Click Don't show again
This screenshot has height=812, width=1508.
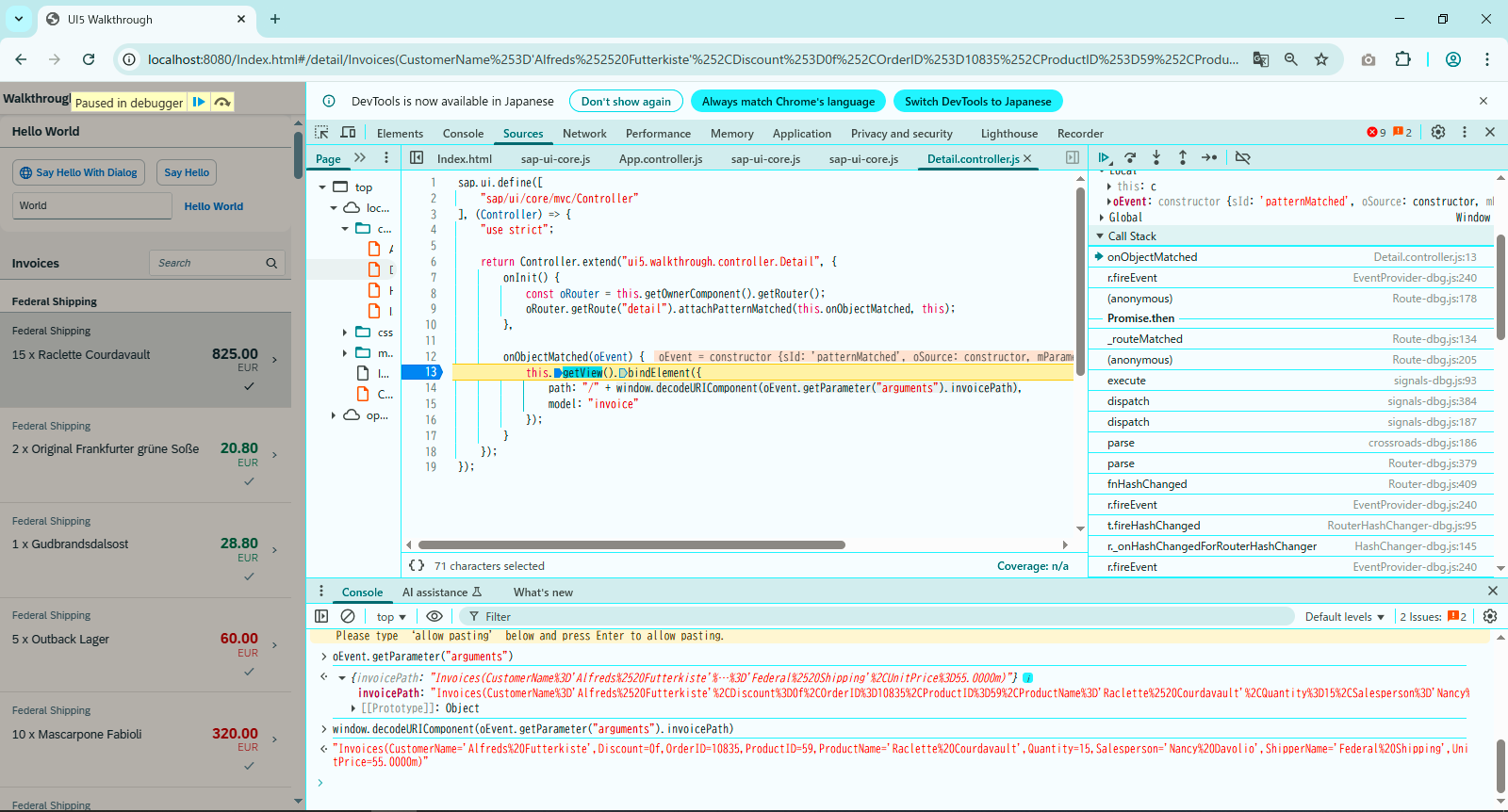click(626, 102)
